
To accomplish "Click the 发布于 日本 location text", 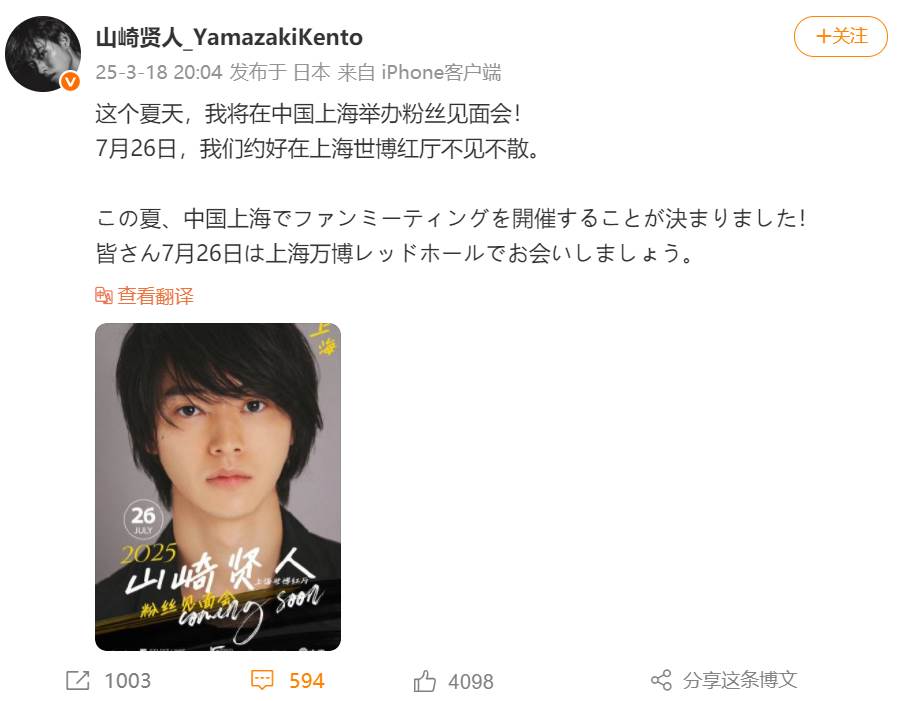I will pyautogui.click(x=280, y=72).
